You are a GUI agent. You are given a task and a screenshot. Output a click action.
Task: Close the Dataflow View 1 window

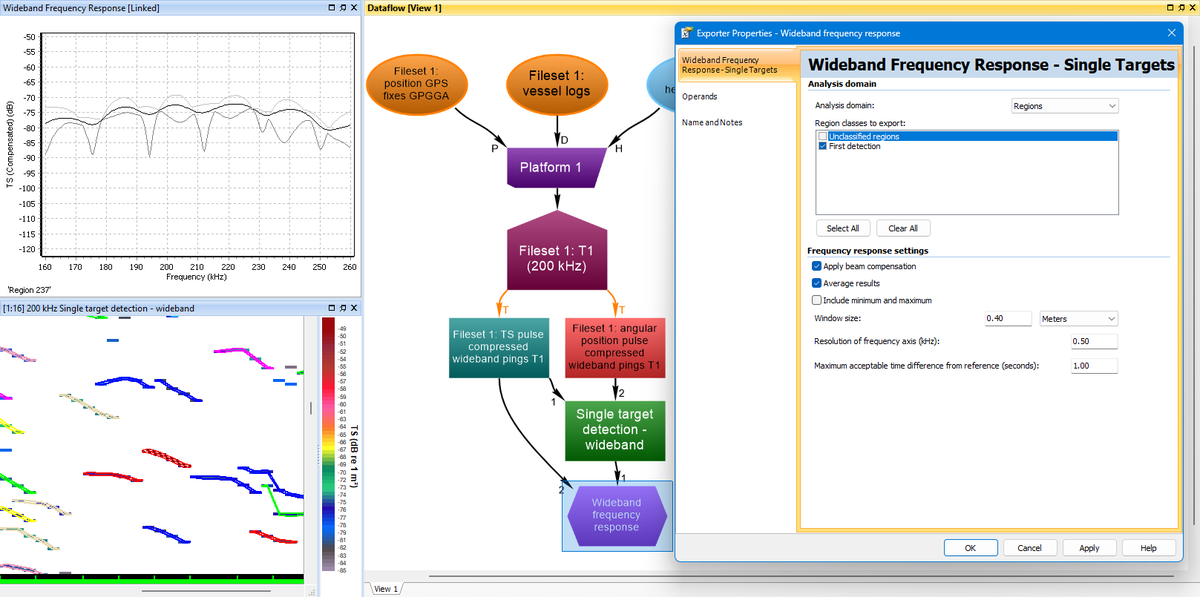1191,8
